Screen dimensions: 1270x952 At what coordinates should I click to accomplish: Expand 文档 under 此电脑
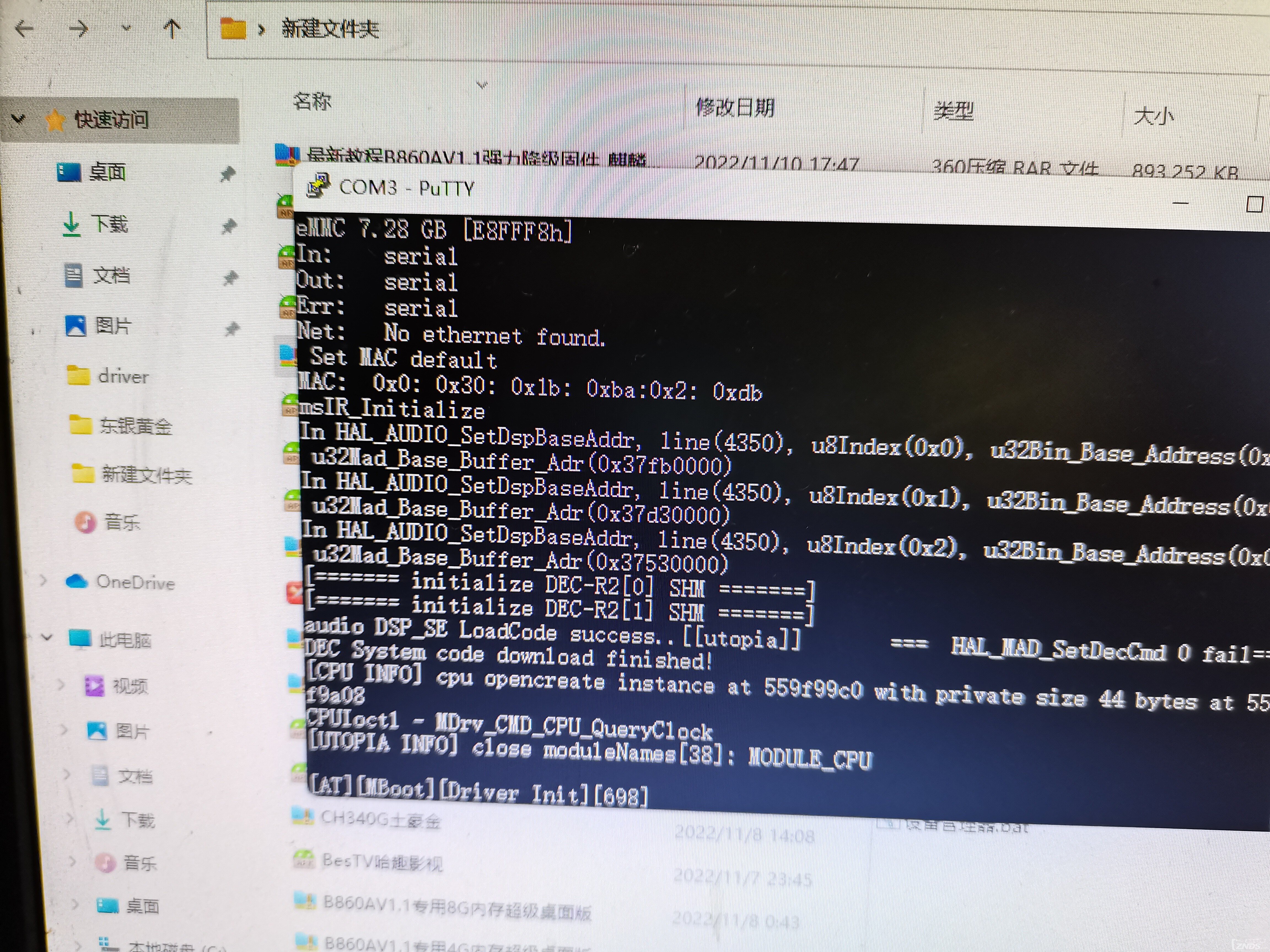(67, 774)
